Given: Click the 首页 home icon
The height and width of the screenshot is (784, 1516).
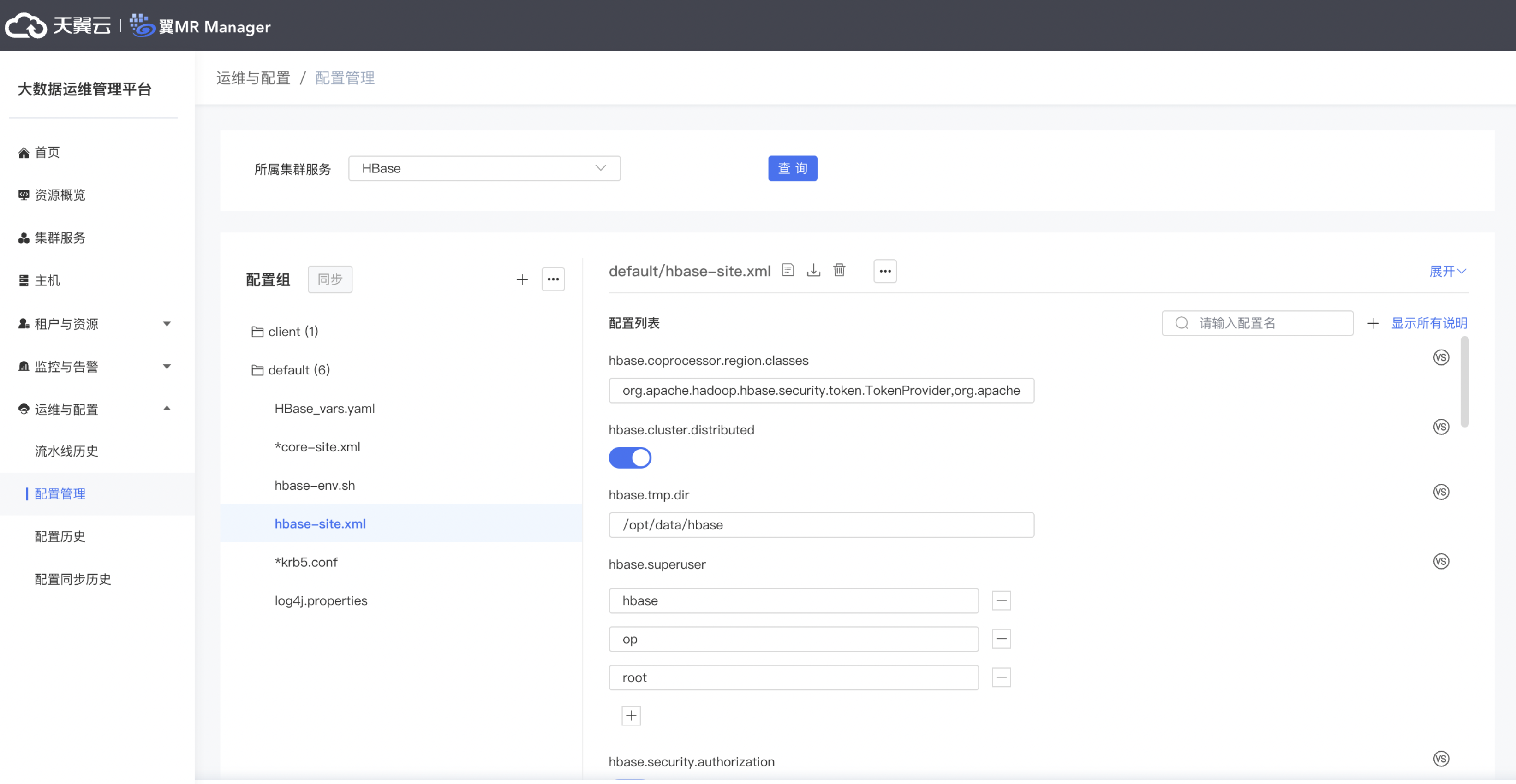Looking at the screenshot, I should pos(24,153).
